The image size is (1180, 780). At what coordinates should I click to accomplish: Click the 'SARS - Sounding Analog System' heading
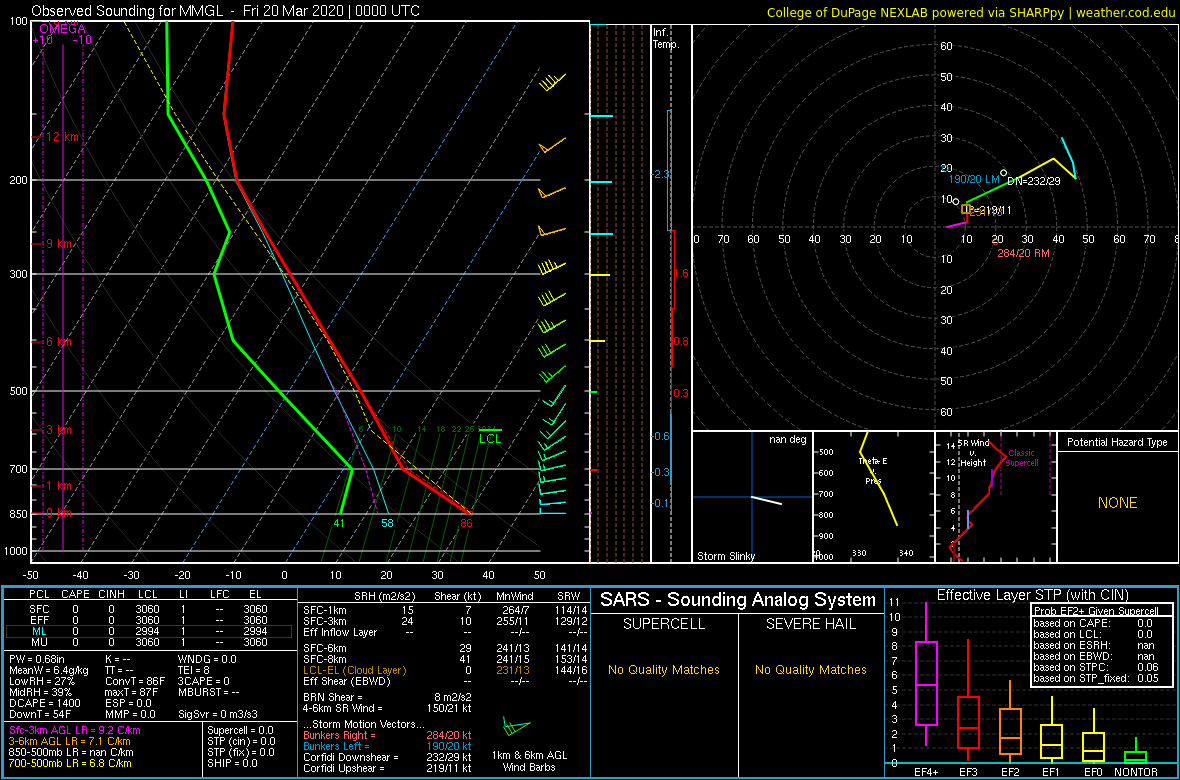738,600
